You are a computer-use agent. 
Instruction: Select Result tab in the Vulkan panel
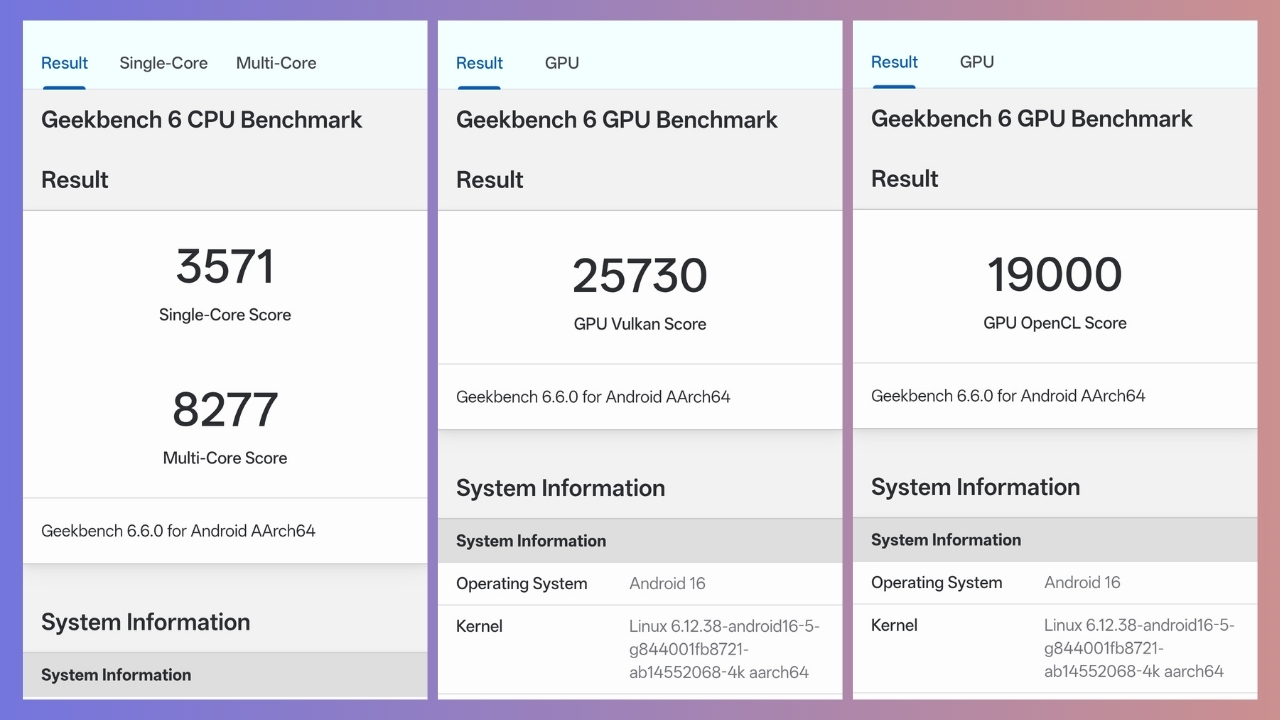[479, 63]
